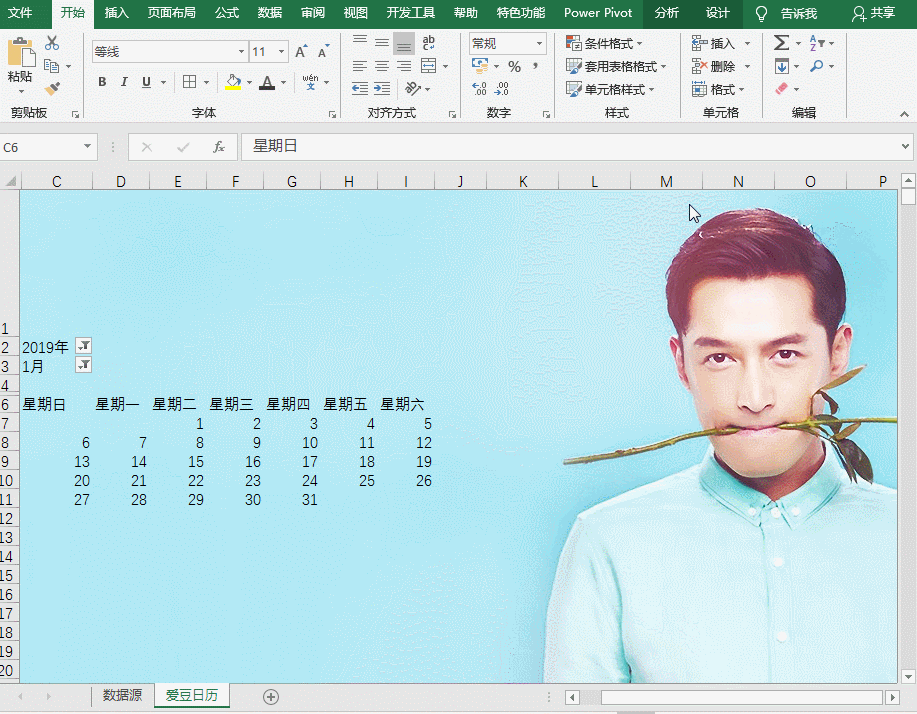Open the 插入 ribbon tab
This screenshot has height=714, width=917.
(x=117, y=13)
